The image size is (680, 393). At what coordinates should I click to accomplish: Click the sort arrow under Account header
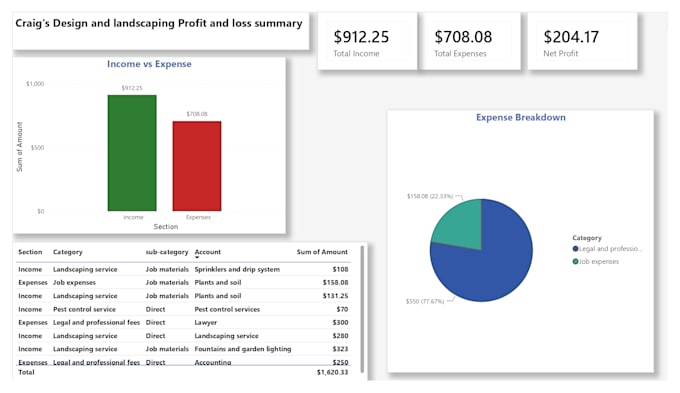tap(197, 258)
